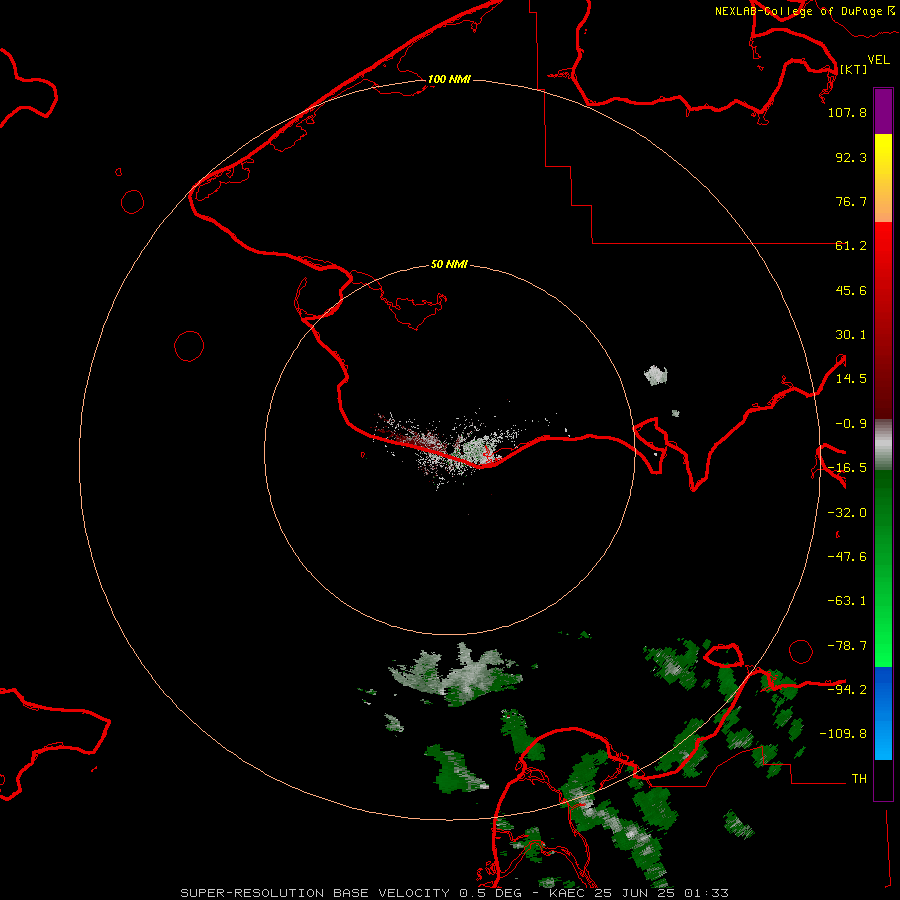Click the VEL product label above the legend
This screenshot has width=900, height=900.
pyautogui.click(x=878, y=60)
